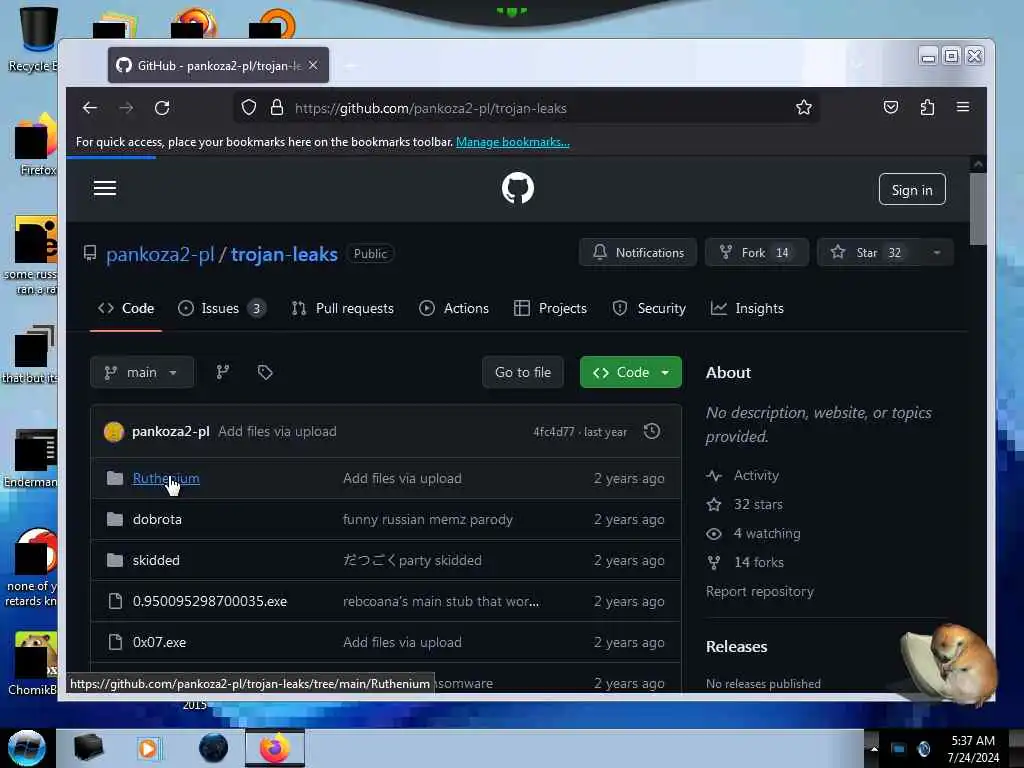The width and height of the screenshot is (1024, 768).
Task: Click Releases heading link
Action: coord(737,647)
